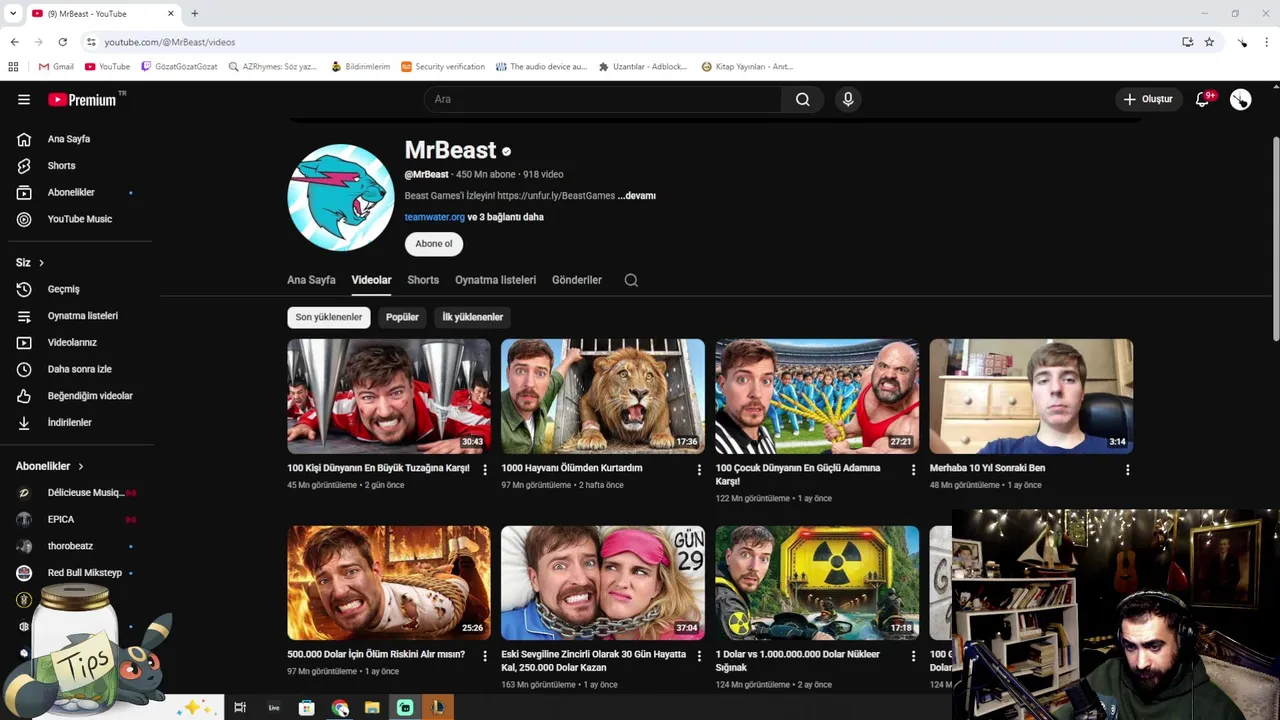Open the notifications bell
This screenshot has height=720, width=1280.
pos(1203,99)
